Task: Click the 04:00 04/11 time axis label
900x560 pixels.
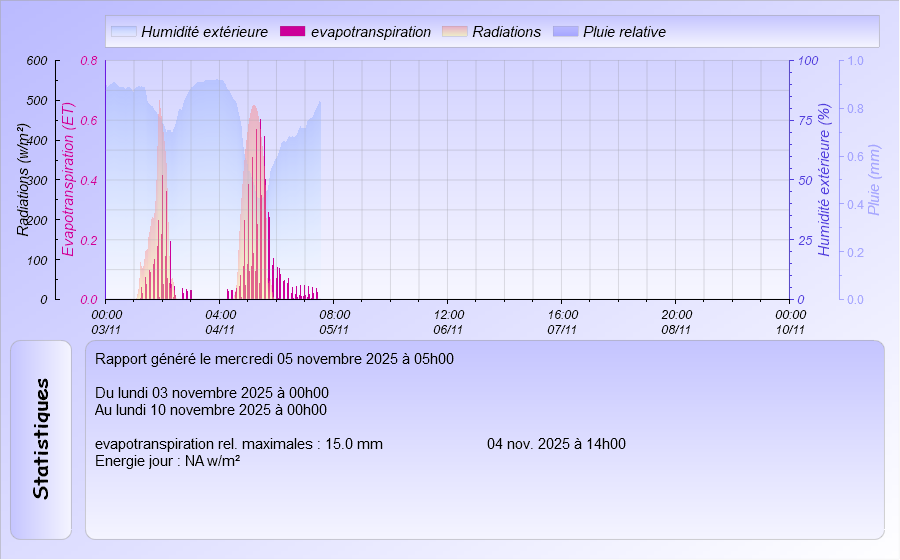Action: pos(220,322)
